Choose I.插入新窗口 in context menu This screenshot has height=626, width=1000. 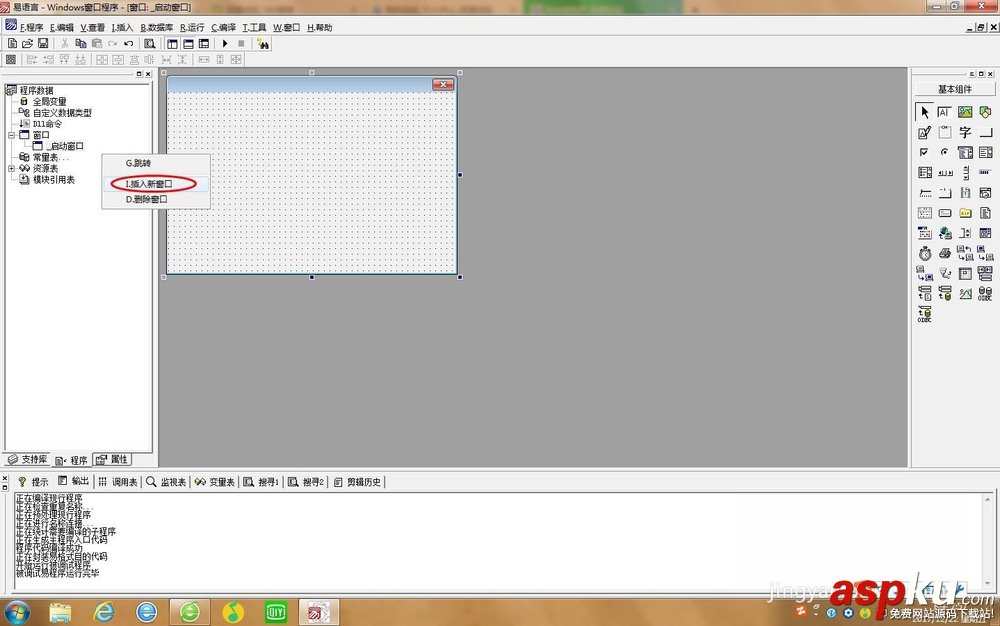pos(156,184)
